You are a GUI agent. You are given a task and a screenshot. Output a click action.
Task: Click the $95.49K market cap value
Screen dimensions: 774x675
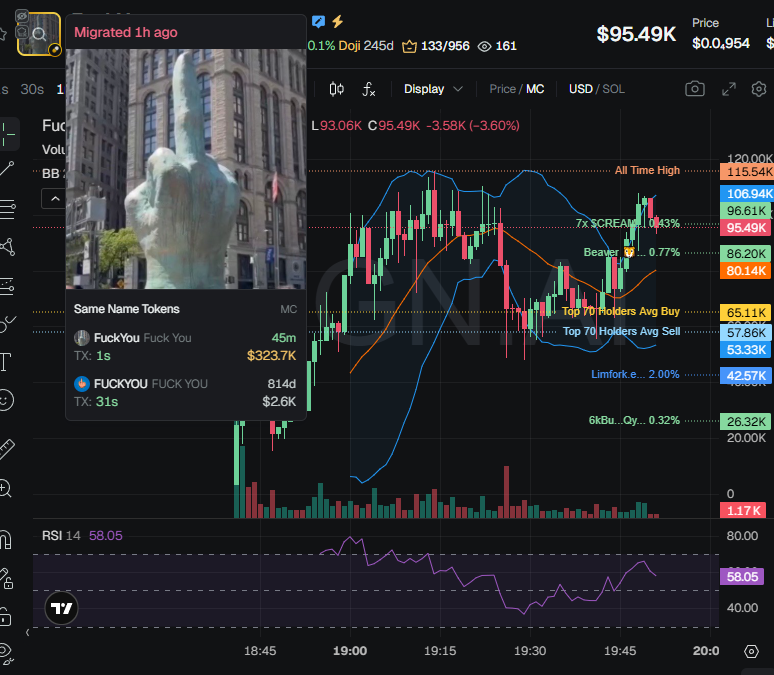pos(636,34)
